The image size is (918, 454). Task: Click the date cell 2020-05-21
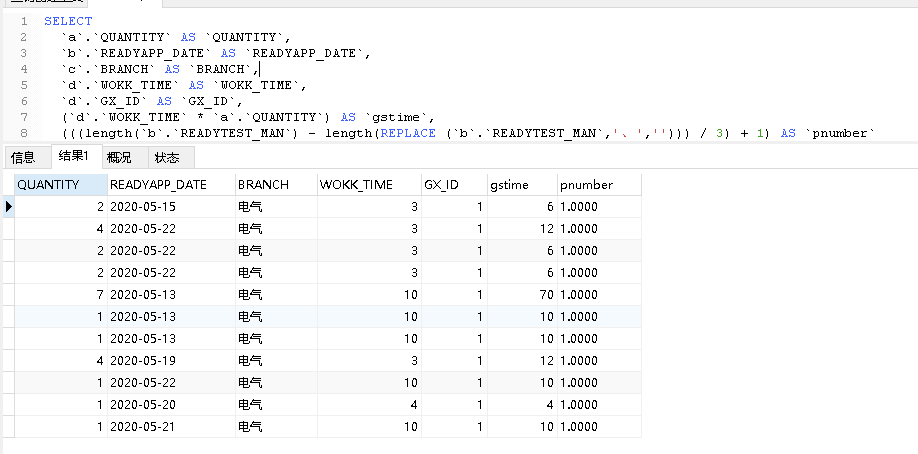pos(172,426)
